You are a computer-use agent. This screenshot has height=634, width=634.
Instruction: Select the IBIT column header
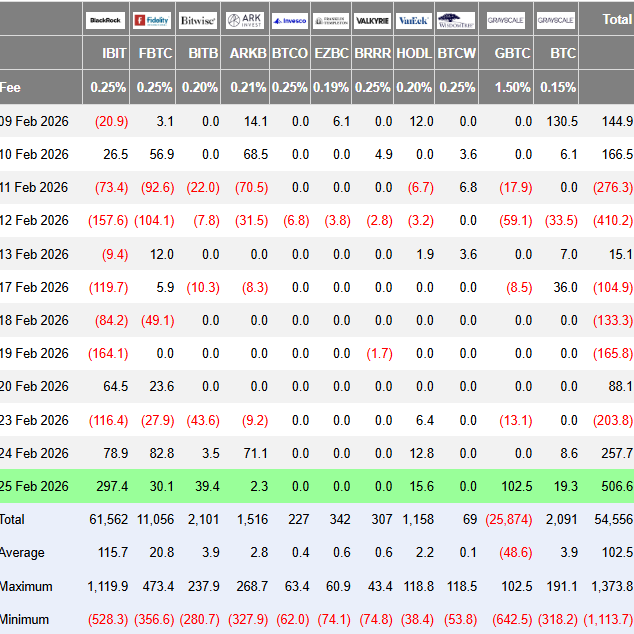(x=114, y=53)
